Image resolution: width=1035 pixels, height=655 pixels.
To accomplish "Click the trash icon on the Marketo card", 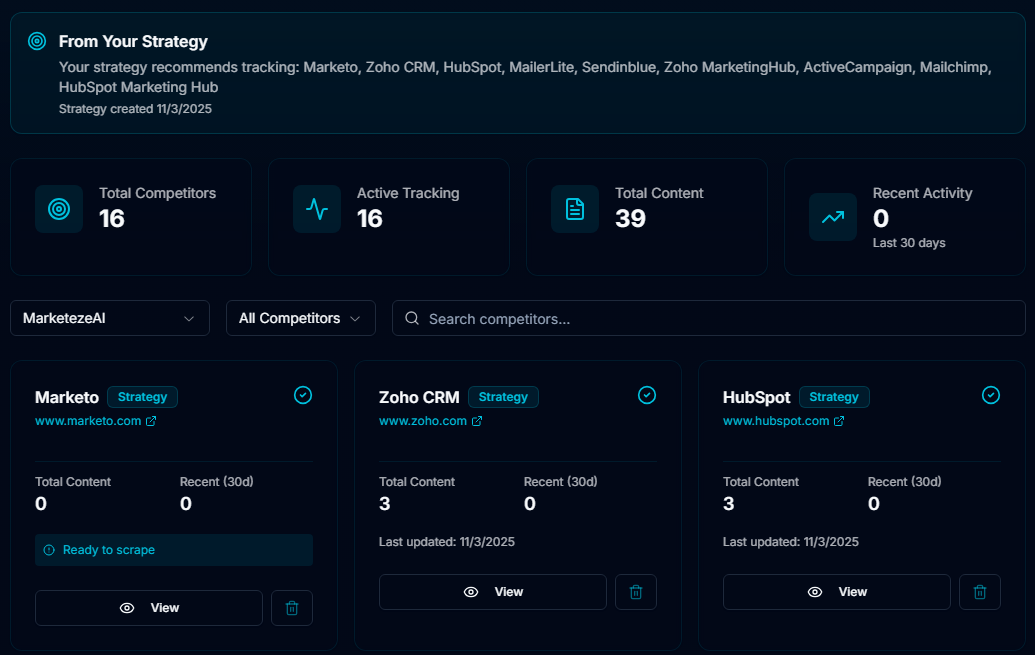I will coord(292,607).
